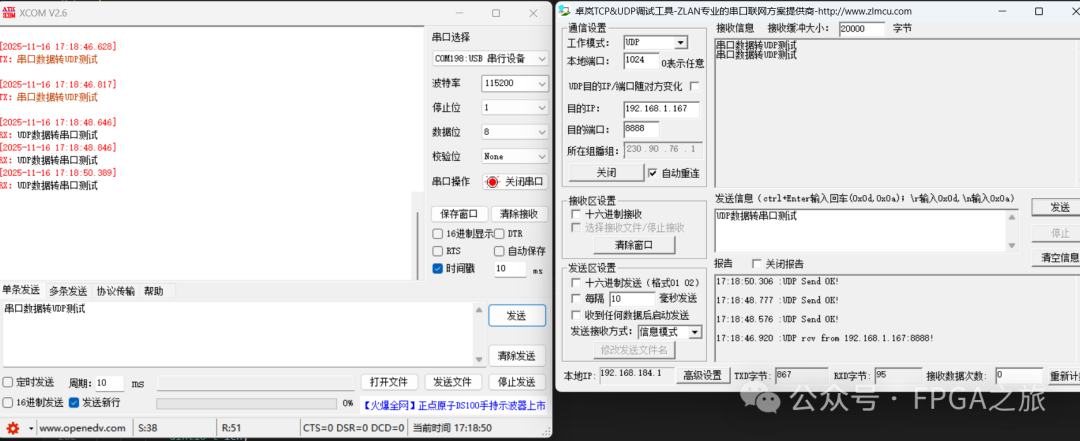Click the ZLAN window title bar icon
Viewport: 1080px width, 441px height.
point(565,11)
